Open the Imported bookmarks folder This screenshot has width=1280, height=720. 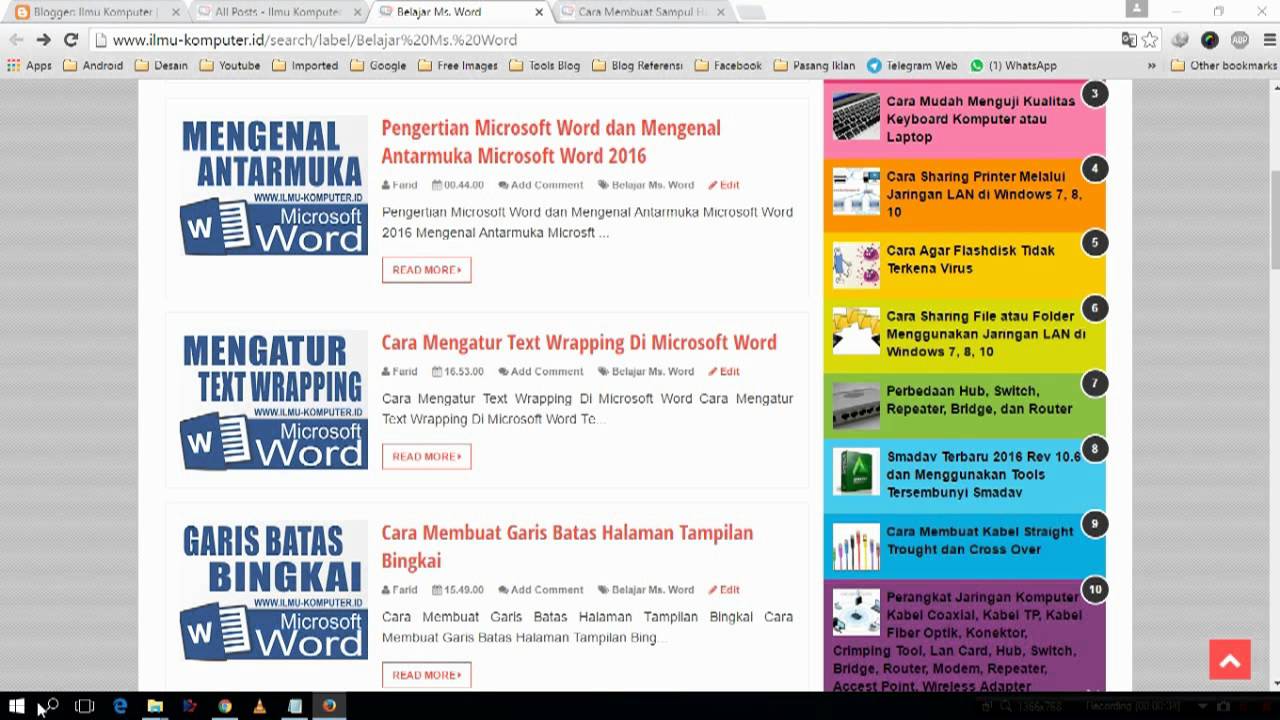(304, 65)
